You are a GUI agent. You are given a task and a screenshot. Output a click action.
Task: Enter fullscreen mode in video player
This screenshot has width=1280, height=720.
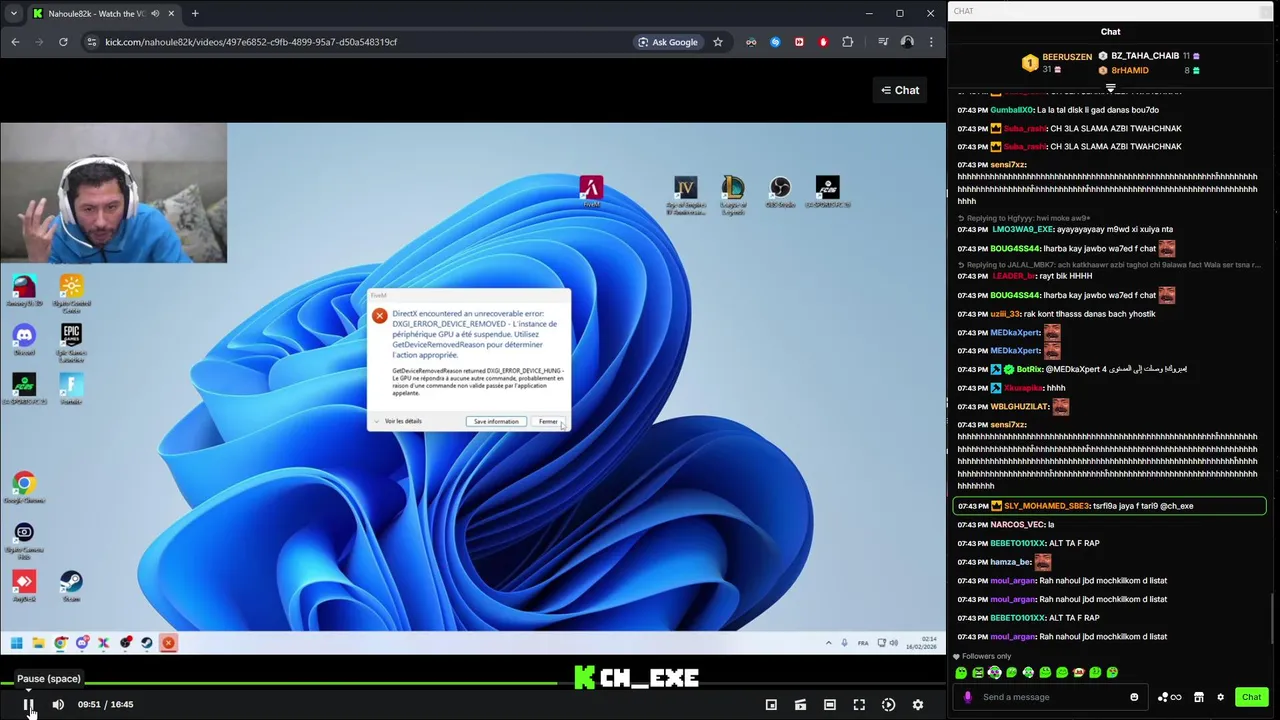(x=859, y=705)
